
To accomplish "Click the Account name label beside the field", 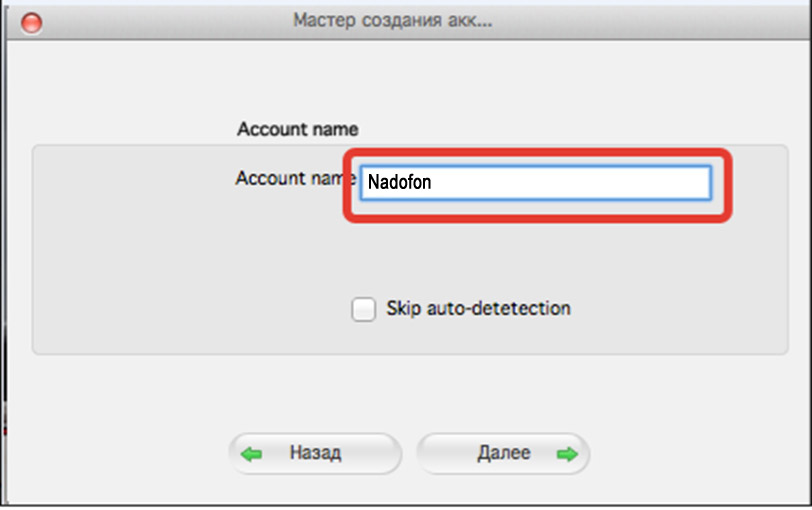I will point(296,178).
